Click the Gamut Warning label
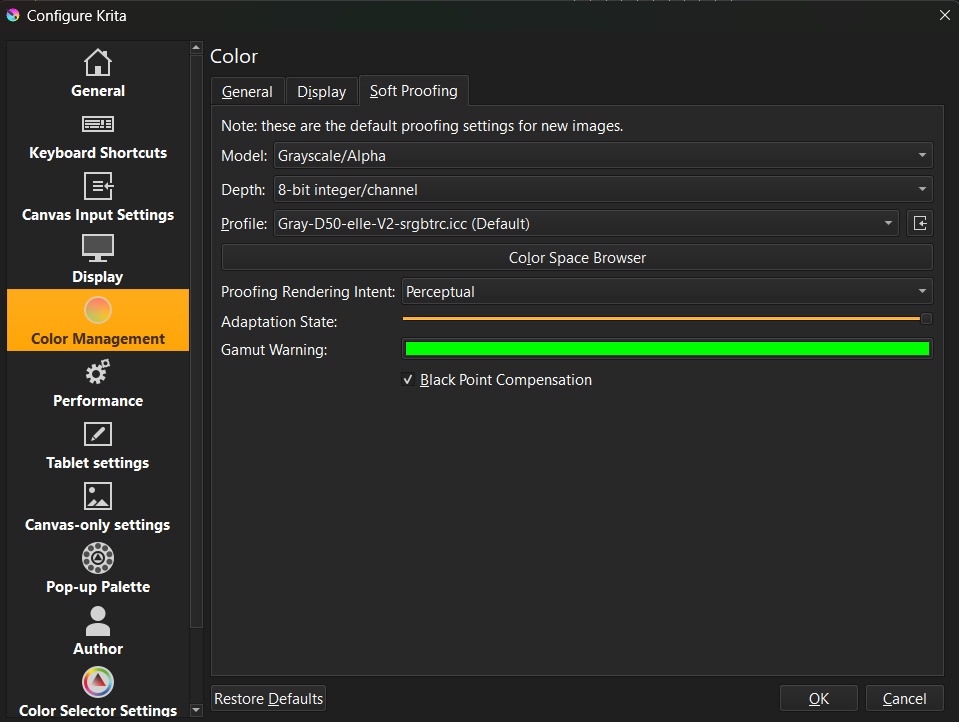 pyautogui.click(x=274, y=350)
